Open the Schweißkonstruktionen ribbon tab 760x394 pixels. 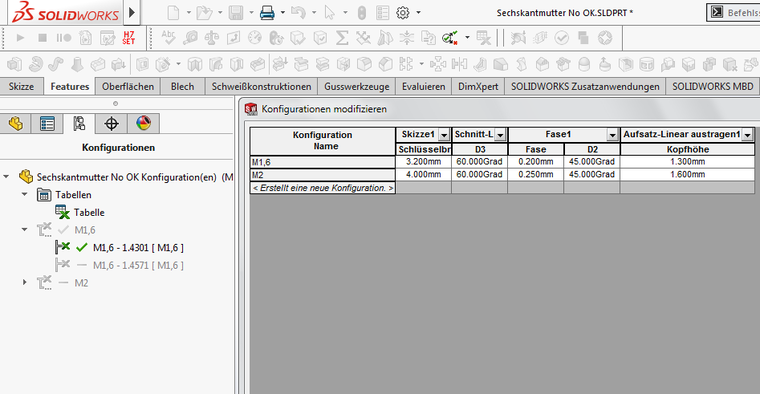click(261, 86)
